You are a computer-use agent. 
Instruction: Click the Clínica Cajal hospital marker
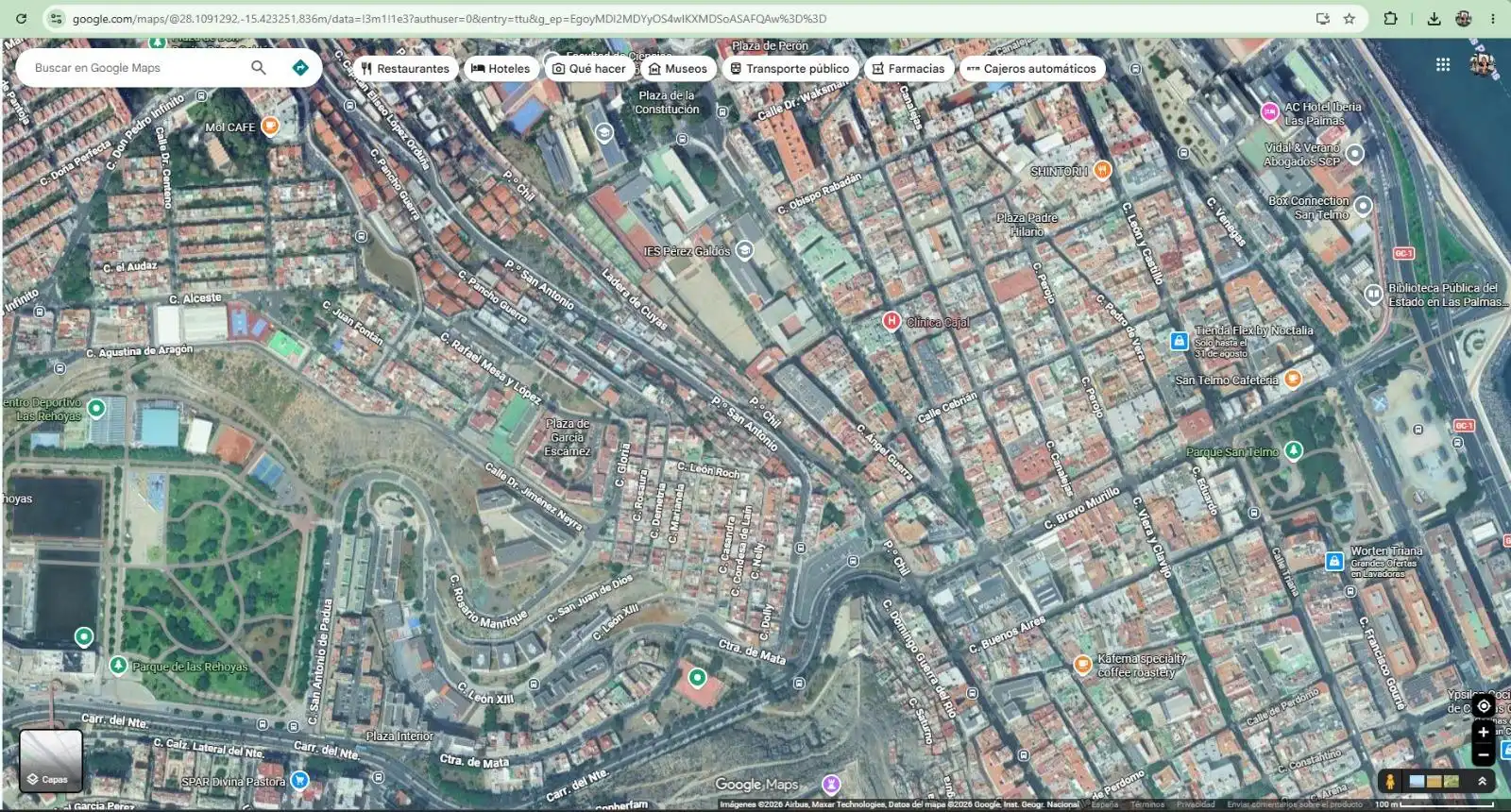(x=891, y=321)
